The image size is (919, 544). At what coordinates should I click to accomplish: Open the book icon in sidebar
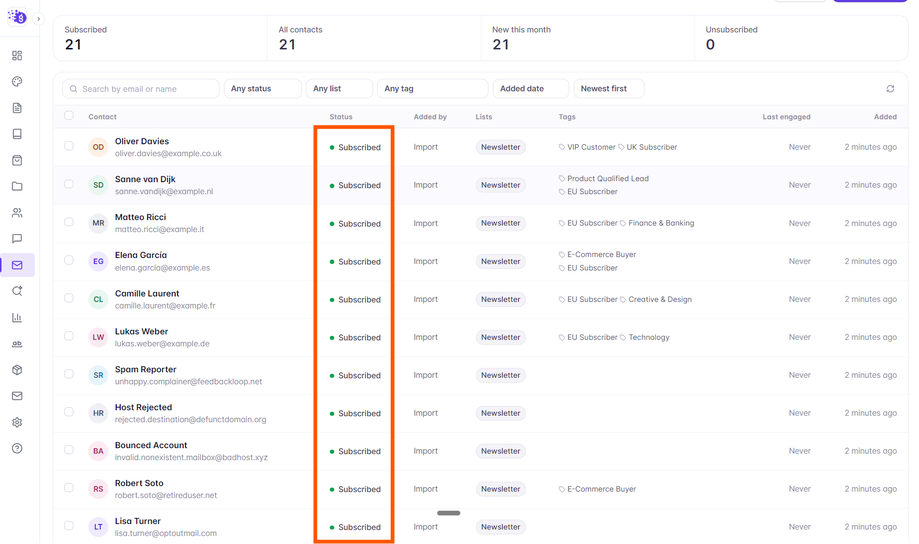point(17,134)
